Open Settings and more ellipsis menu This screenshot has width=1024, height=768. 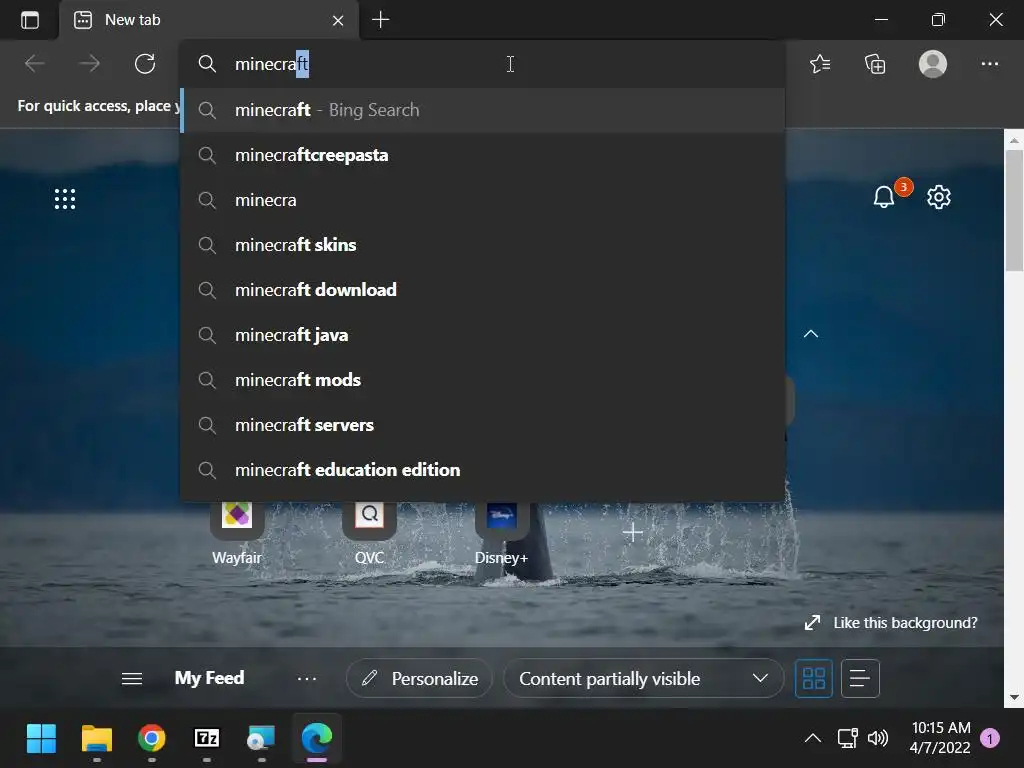tap(989, 63)
